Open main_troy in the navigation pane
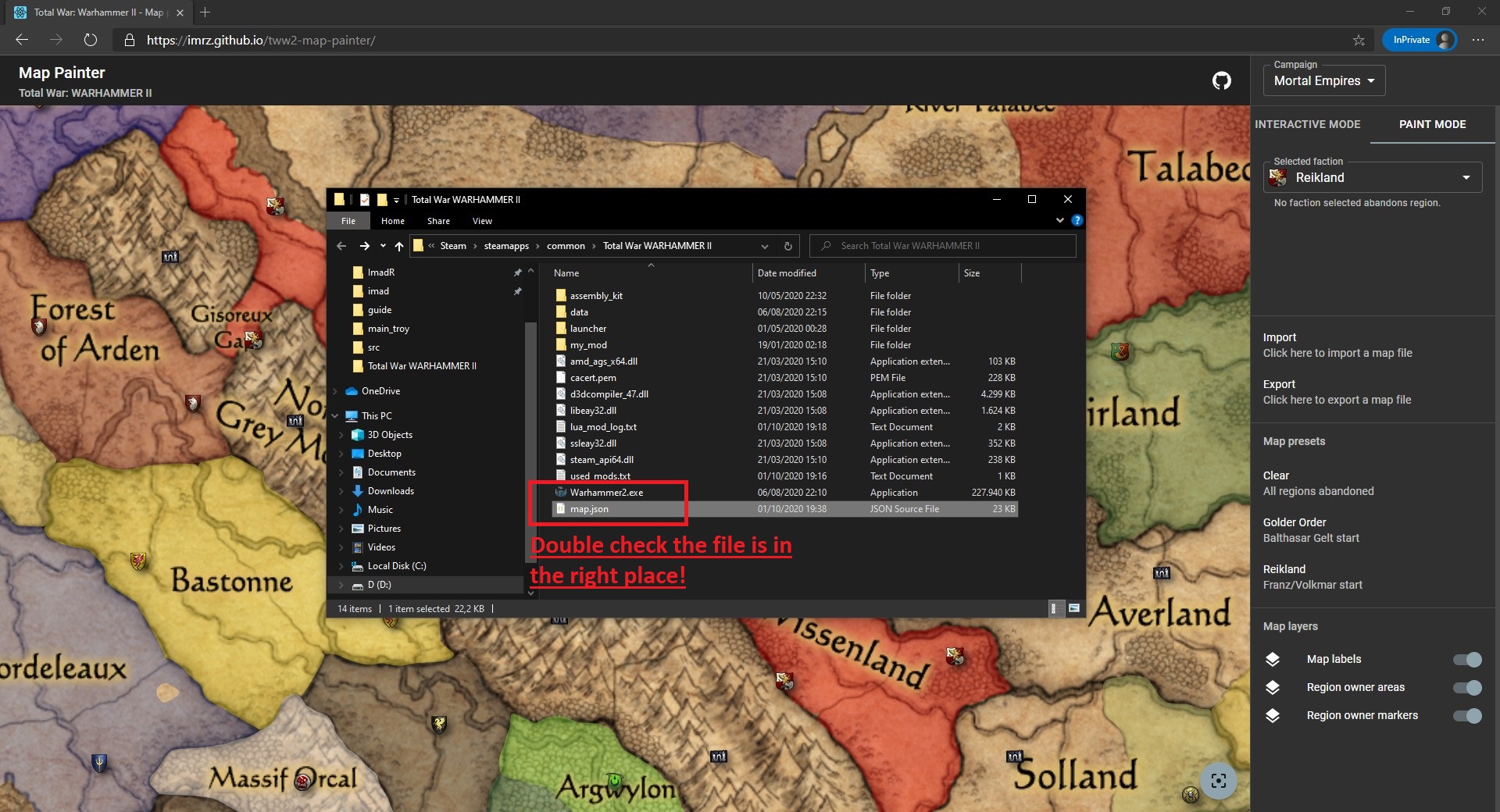The image size is (1500, 812). [x=388, y=328]
